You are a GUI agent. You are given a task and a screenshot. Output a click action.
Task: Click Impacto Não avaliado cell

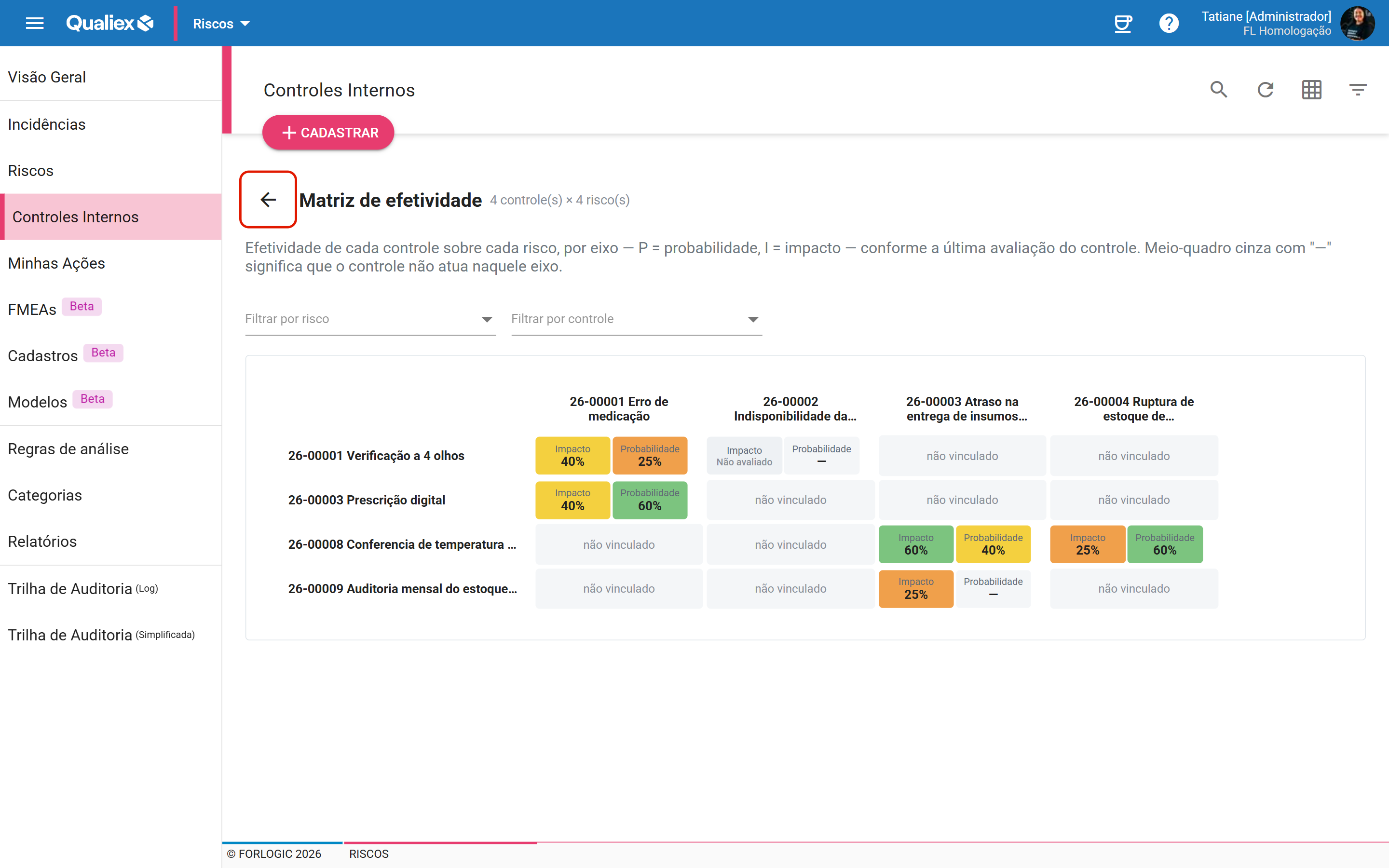tap(744, 456)
